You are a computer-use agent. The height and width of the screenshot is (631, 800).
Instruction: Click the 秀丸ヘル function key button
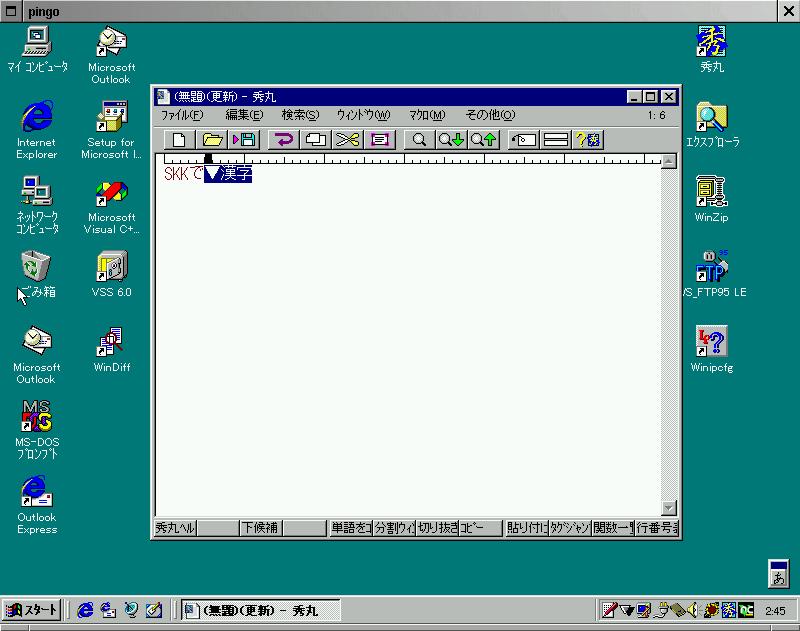click(175, 527)
